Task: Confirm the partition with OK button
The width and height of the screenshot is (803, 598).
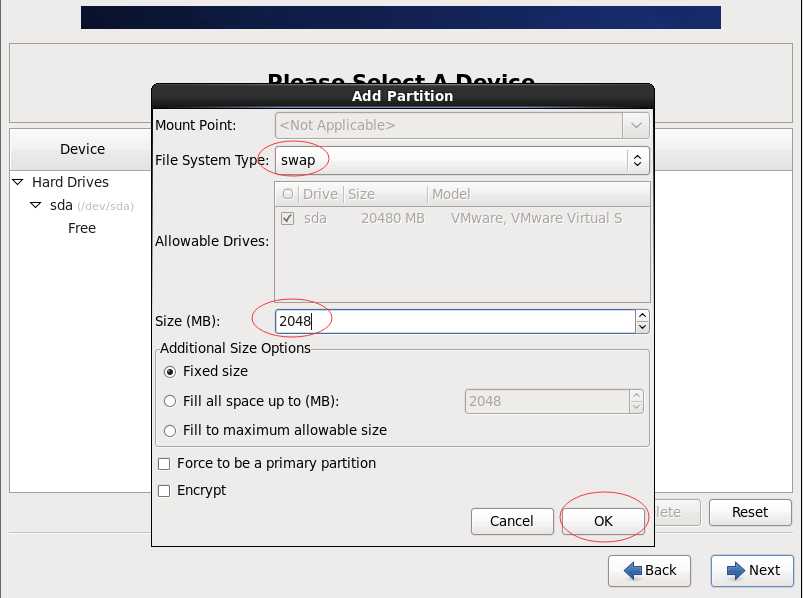Action: pos(603,521)
